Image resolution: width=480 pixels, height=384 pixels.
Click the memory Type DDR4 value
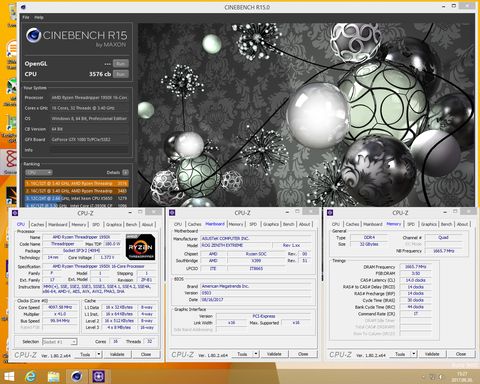pos(369,237)
